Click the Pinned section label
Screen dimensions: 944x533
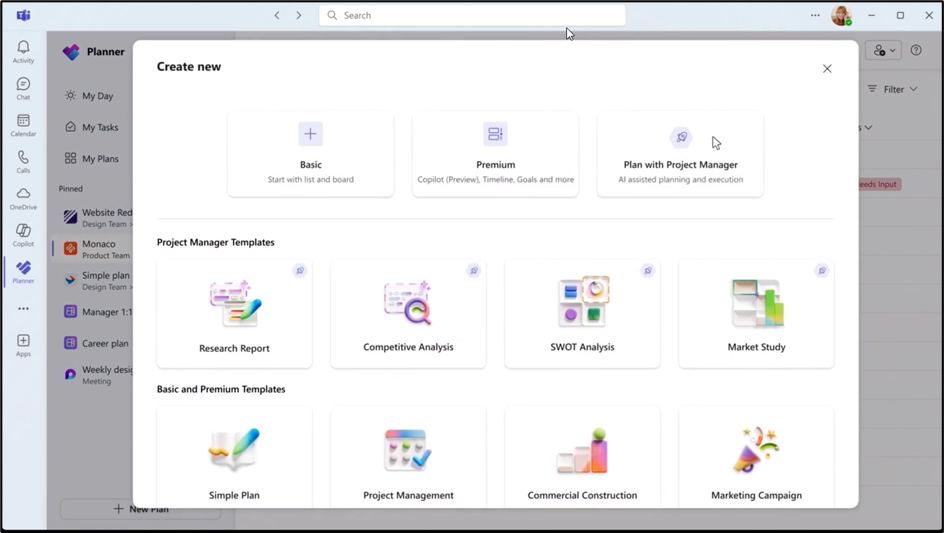[x=70, y=189]
